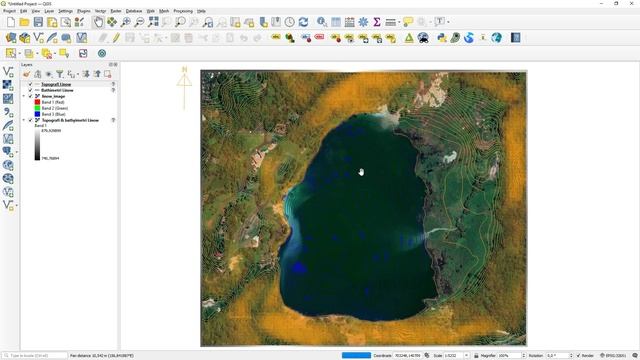The height and width of the screenshot is (360, 640).
Task: Click the Coordinate field in status bar
Action: click(x=407, y=356)
